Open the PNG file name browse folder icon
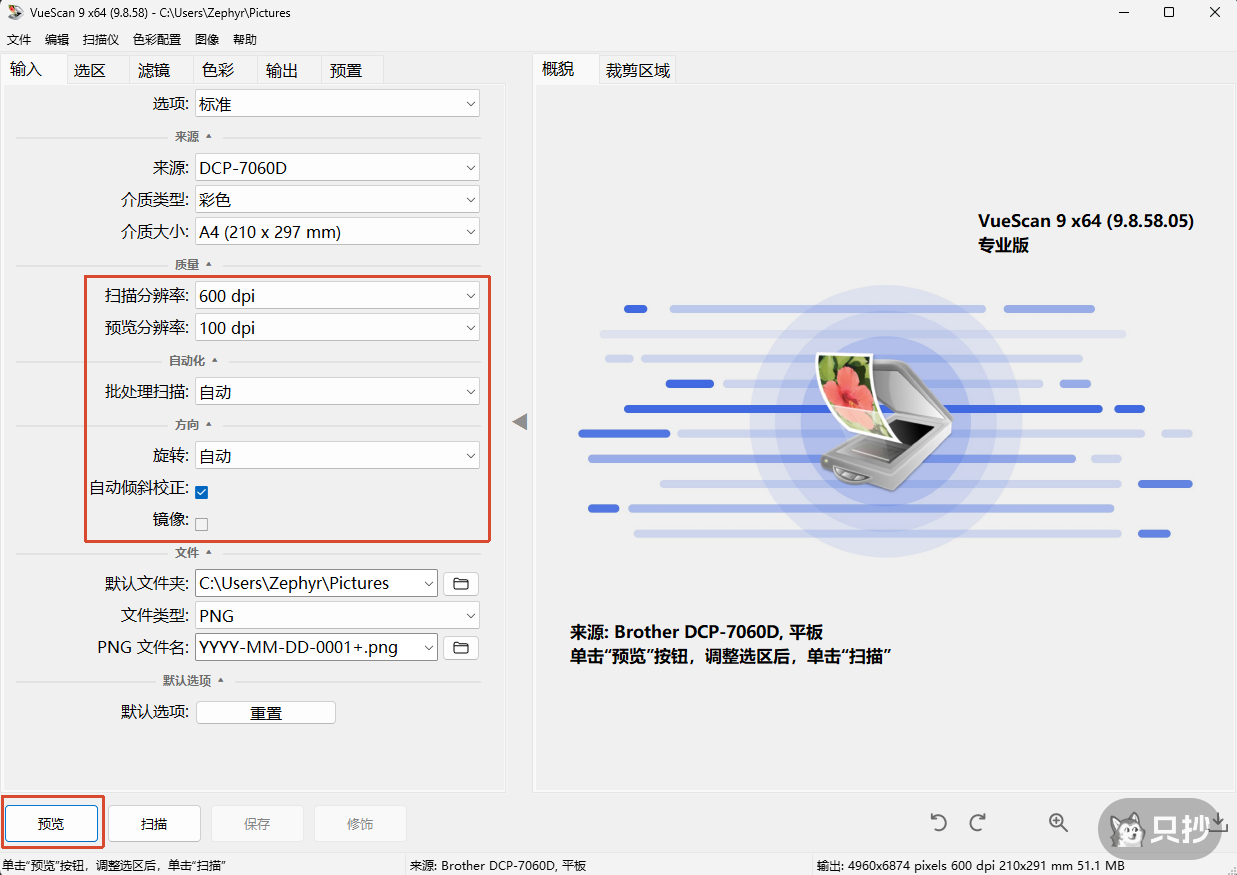Image resolution: width=1237 pixels, height=875 pixels. [461, 648]
